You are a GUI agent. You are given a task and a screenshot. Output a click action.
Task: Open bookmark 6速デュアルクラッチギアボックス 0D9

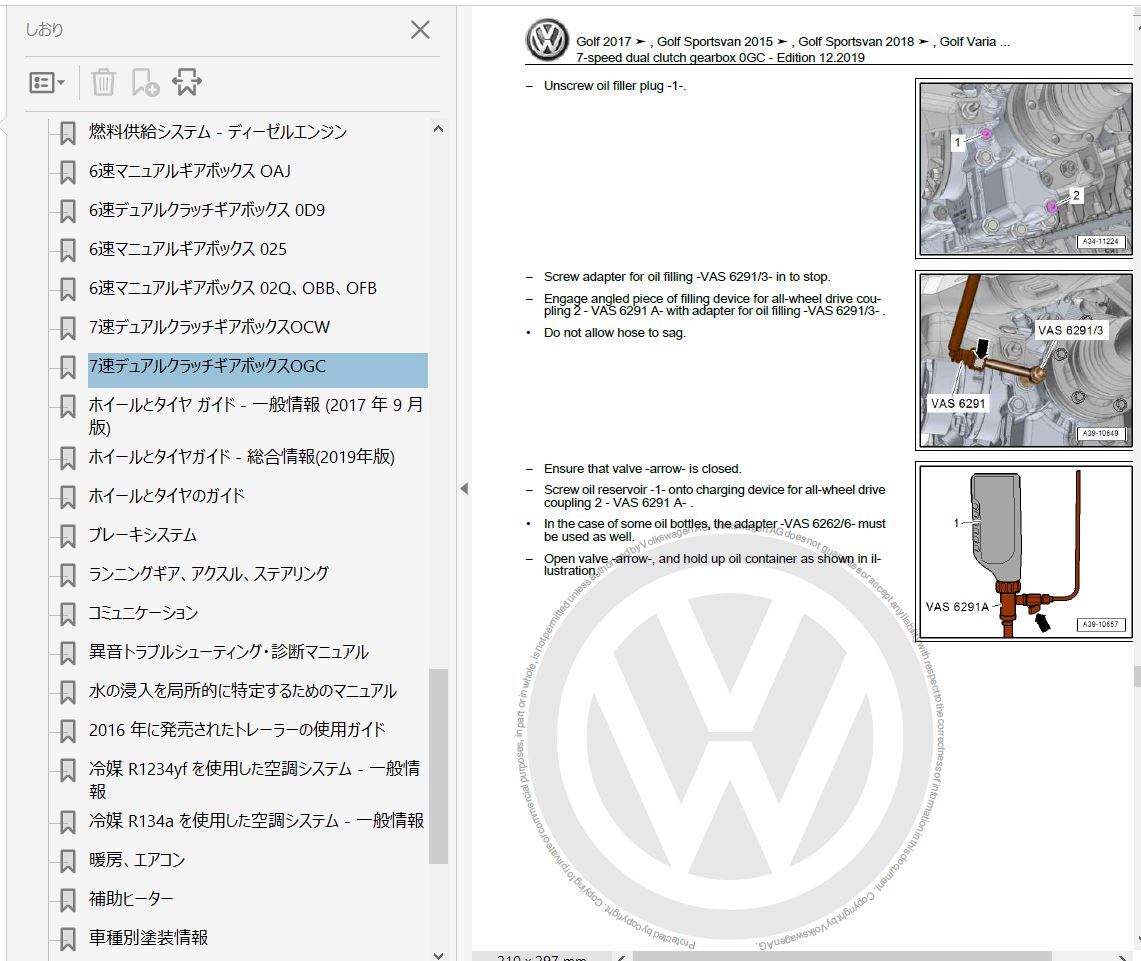207,210
